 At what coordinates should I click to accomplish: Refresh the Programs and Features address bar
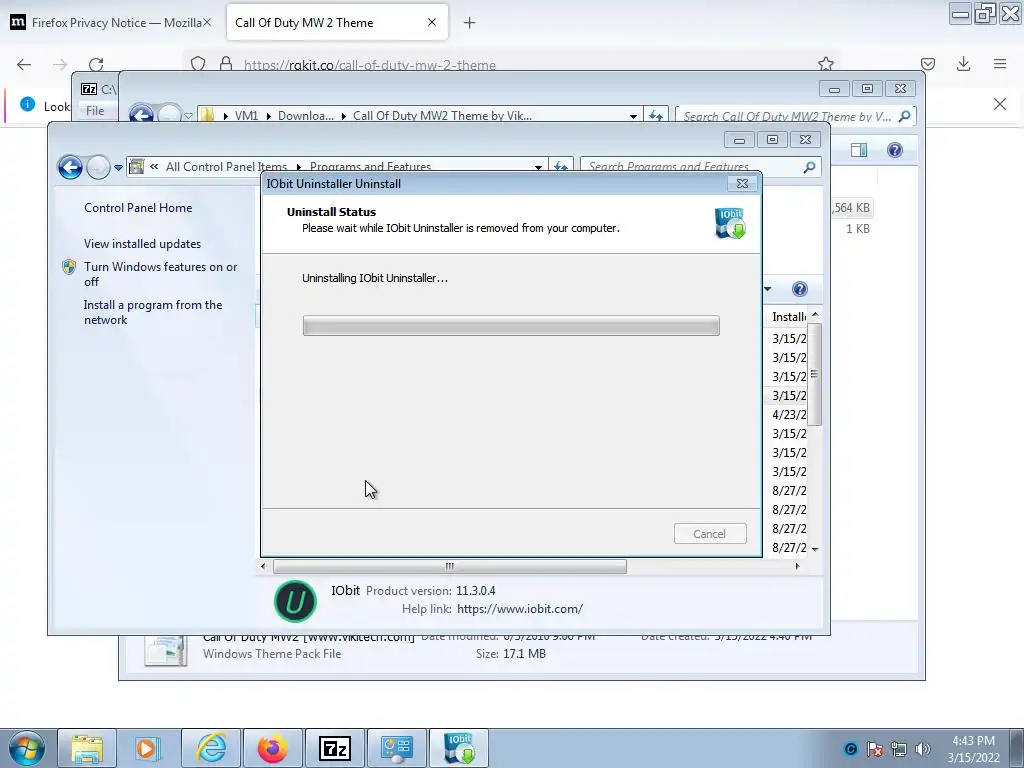[560, 167]
